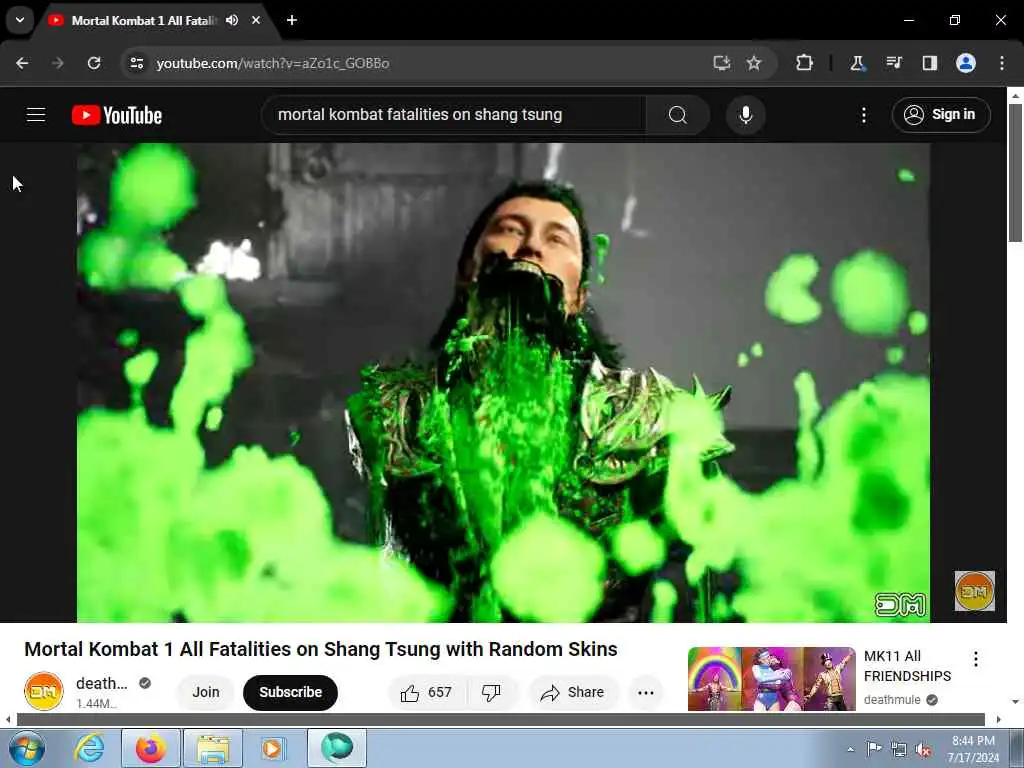The height and width of the screenshot is (768, 1024).
Task: Launch Internet Explorer from taskbar
Action: [89, 748]
